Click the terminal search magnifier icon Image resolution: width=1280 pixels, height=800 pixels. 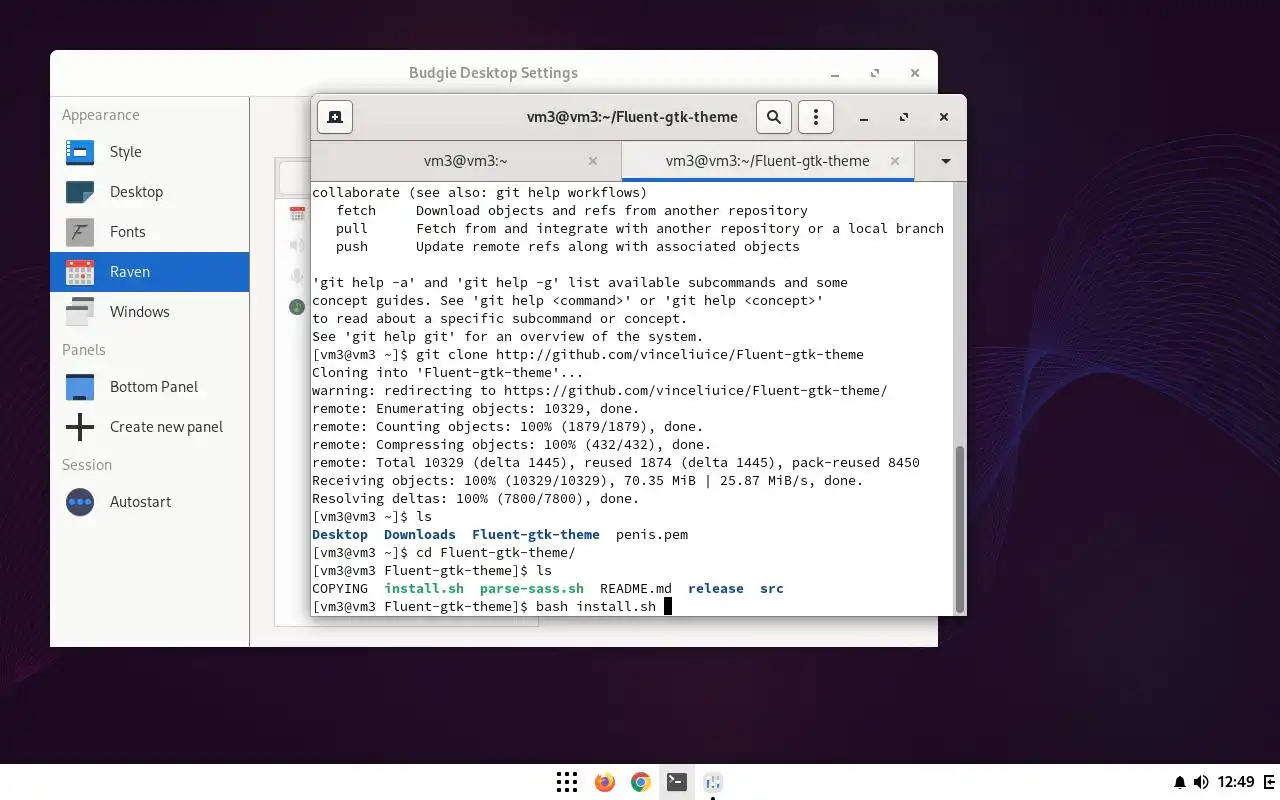[774, 117]
